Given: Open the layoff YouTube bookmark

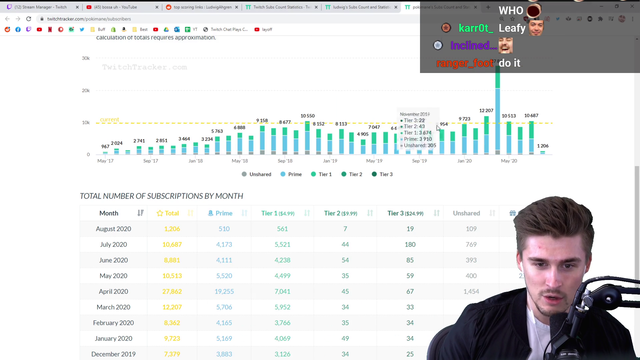Looking at the screenshot, I should click(263, 29).
